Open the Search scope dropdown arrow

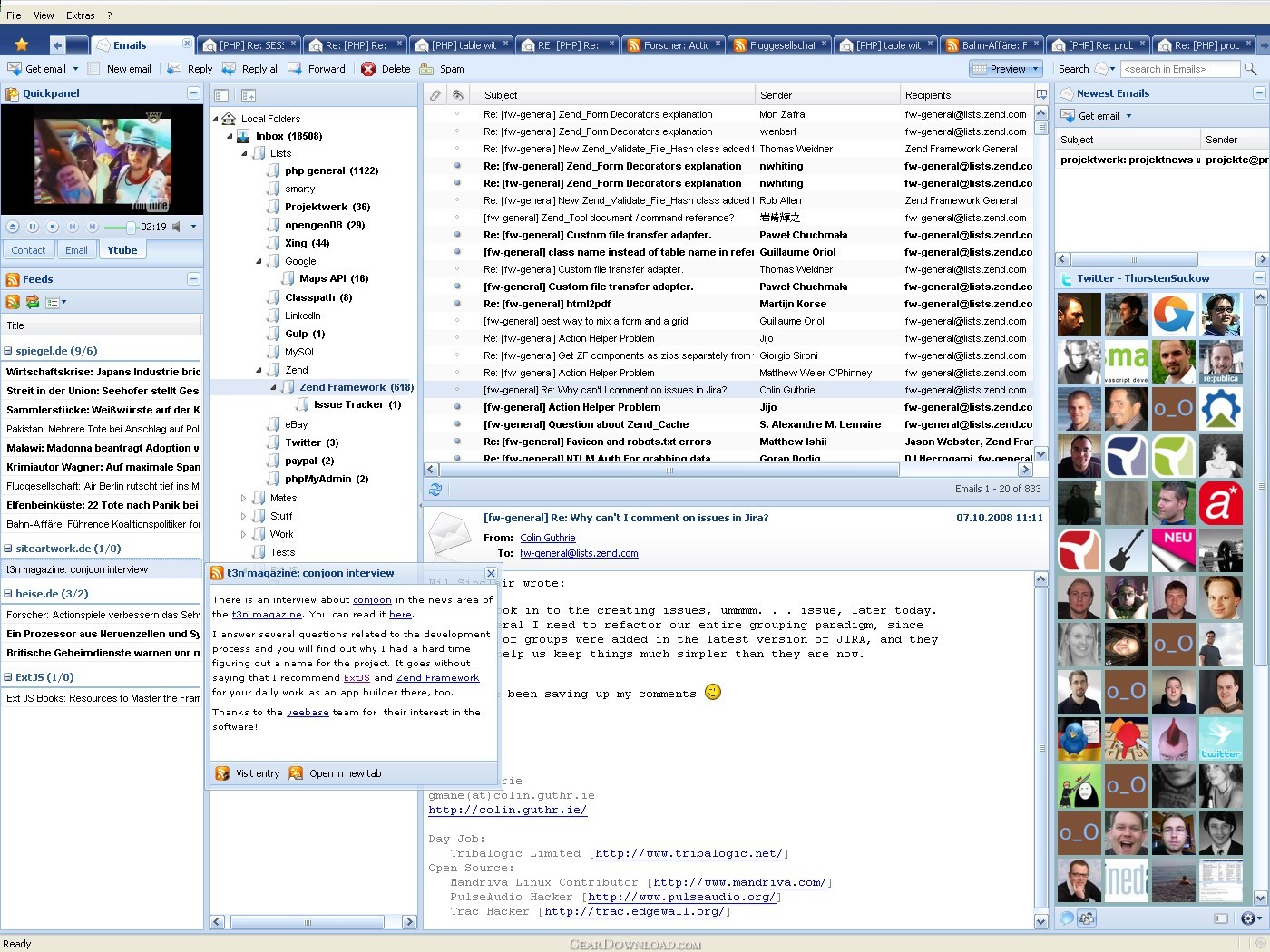click(1112, 69)
